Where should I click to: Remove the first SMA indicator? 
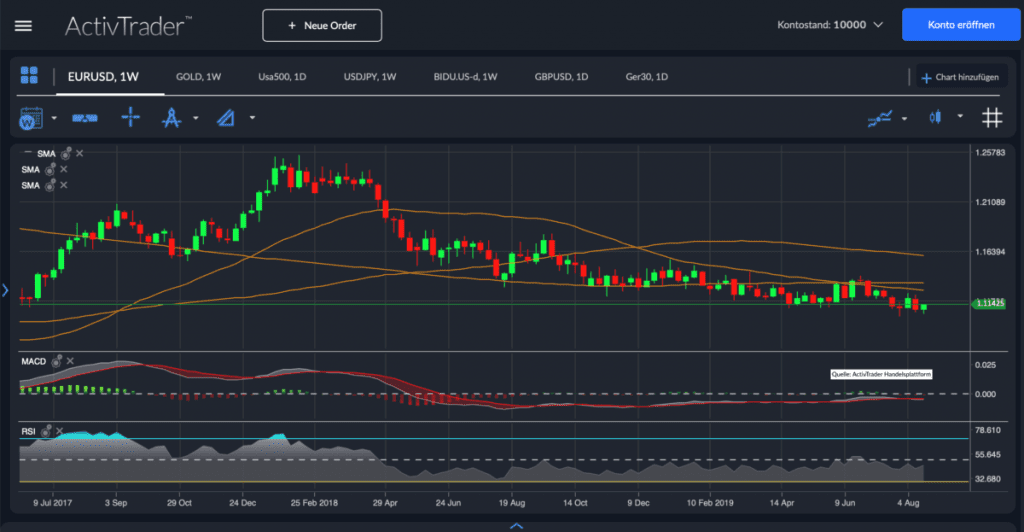(80, 153)
